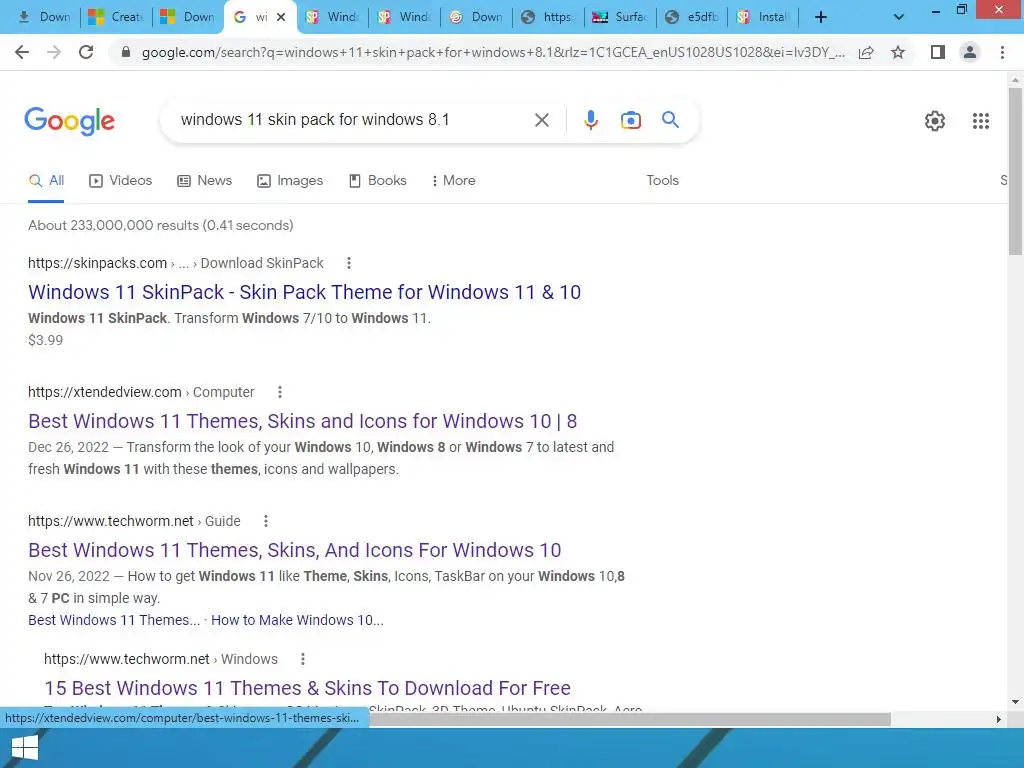Start voice search with microphone
This screenshot has height=768, width=1024.
click(x=590, y=120)
